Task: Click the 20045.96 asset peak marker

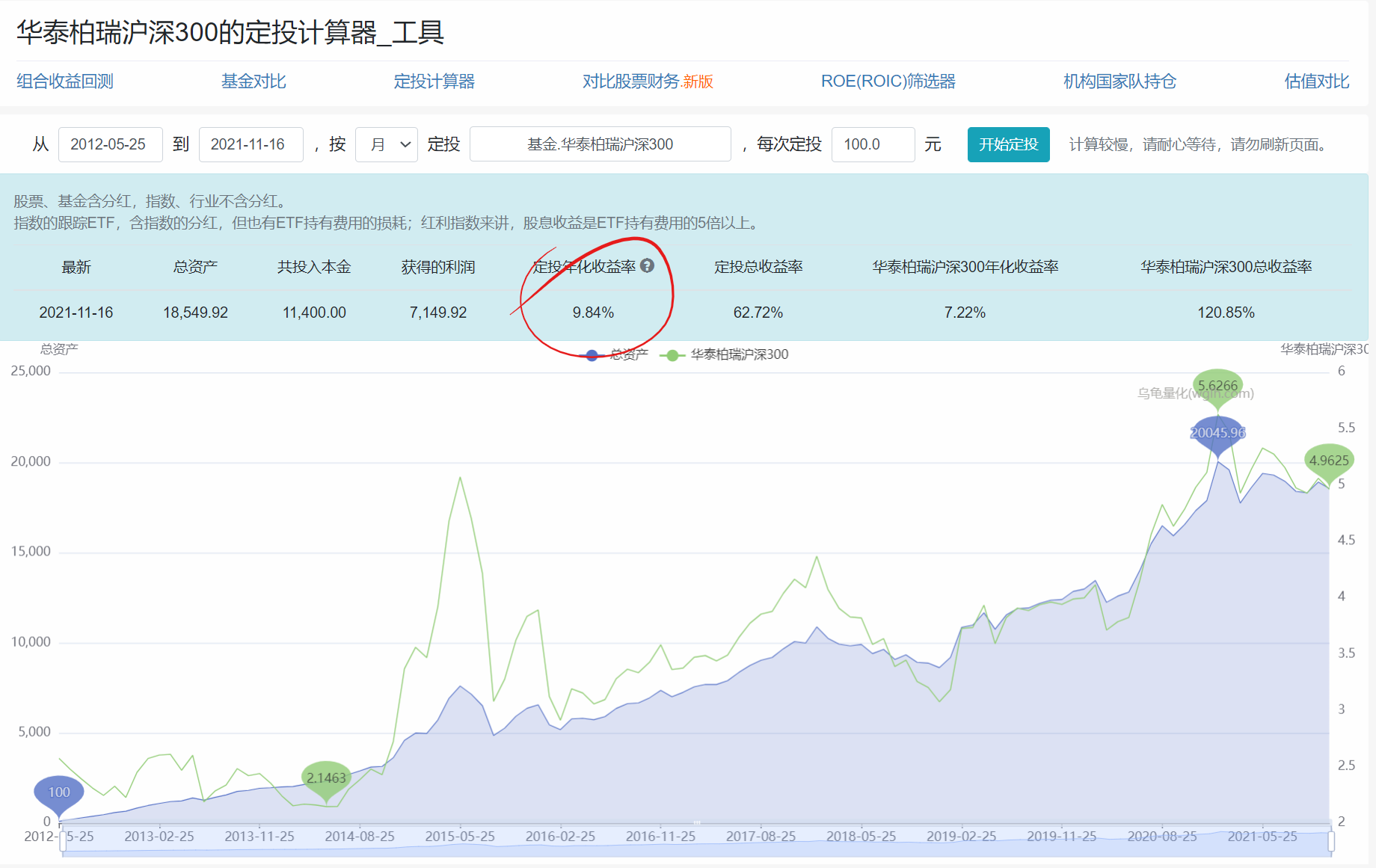Action: (1217, 433)
